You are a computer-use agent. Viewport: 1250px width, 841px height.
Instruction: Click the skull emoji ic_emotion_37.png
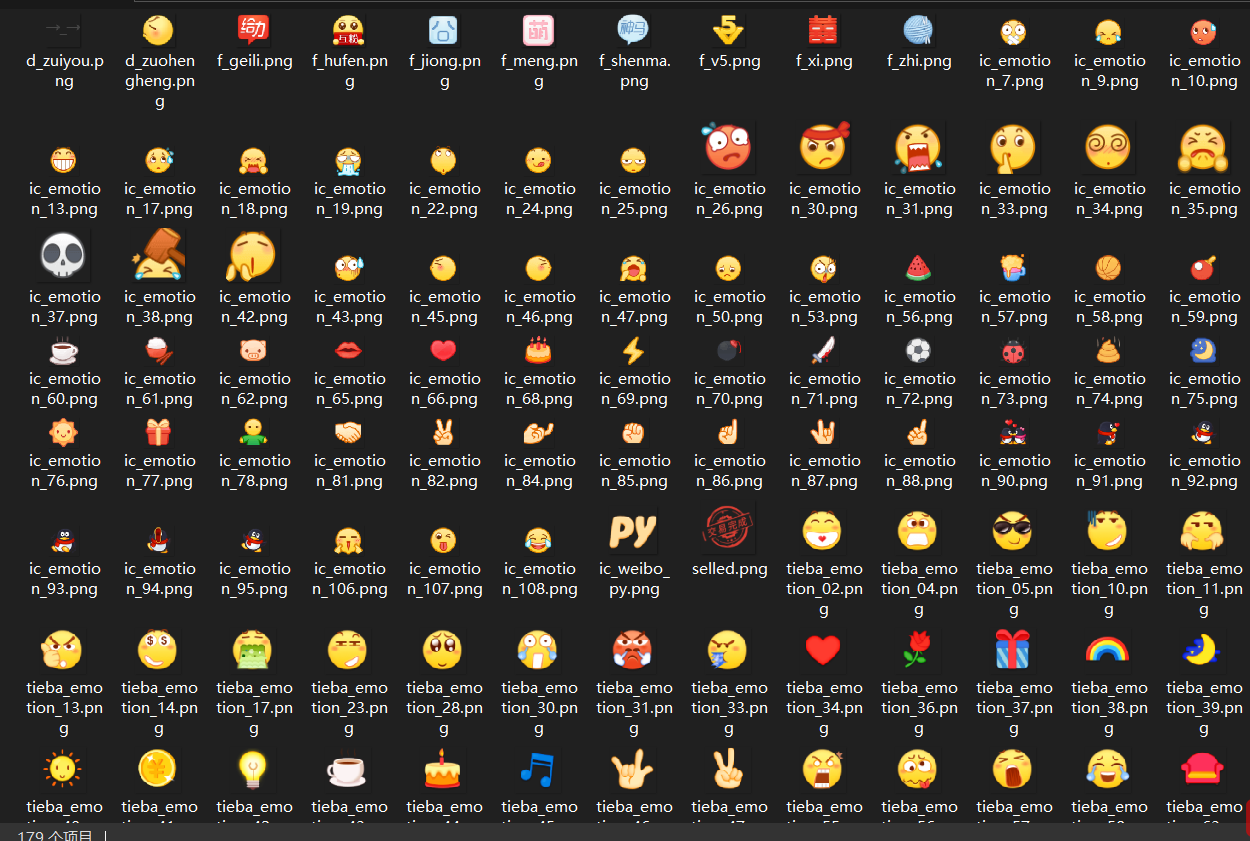[64, 255]
